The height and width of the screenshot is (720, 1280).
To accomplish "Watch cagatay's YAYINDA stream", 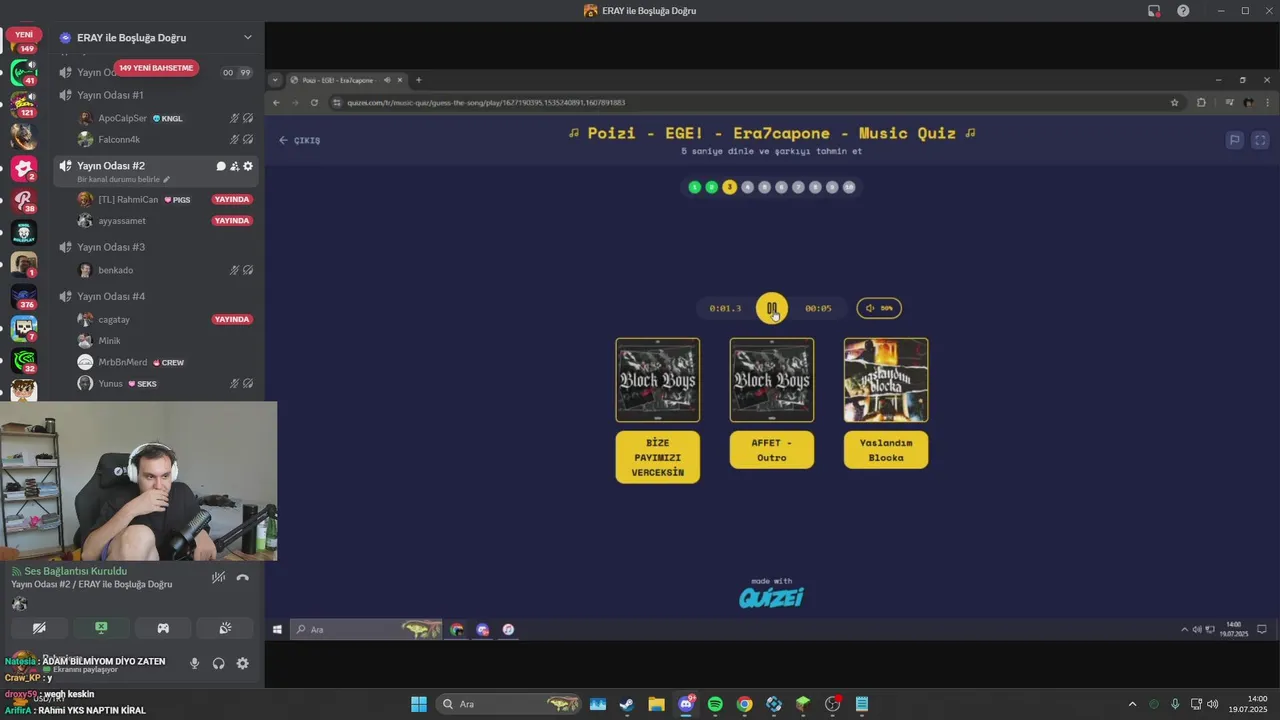I will point(232,320).
